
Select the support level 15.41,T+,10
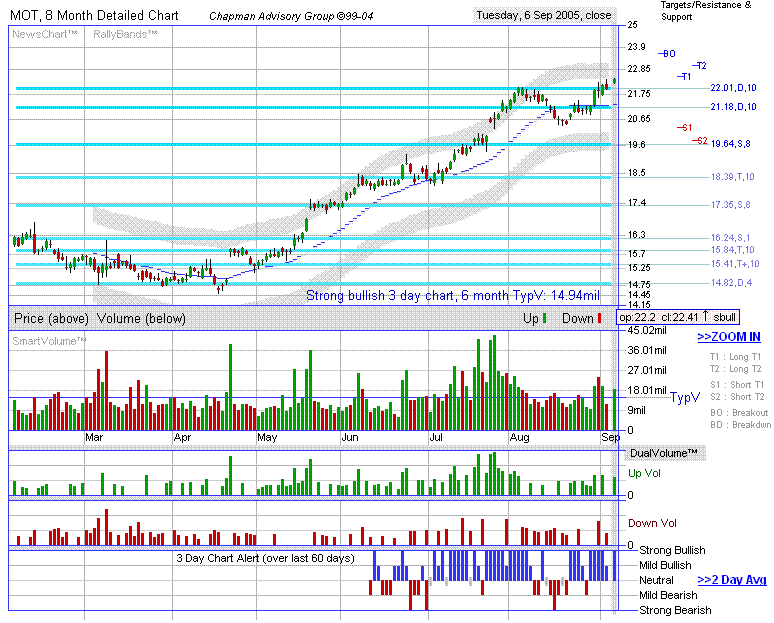click(x=735, y=264)
